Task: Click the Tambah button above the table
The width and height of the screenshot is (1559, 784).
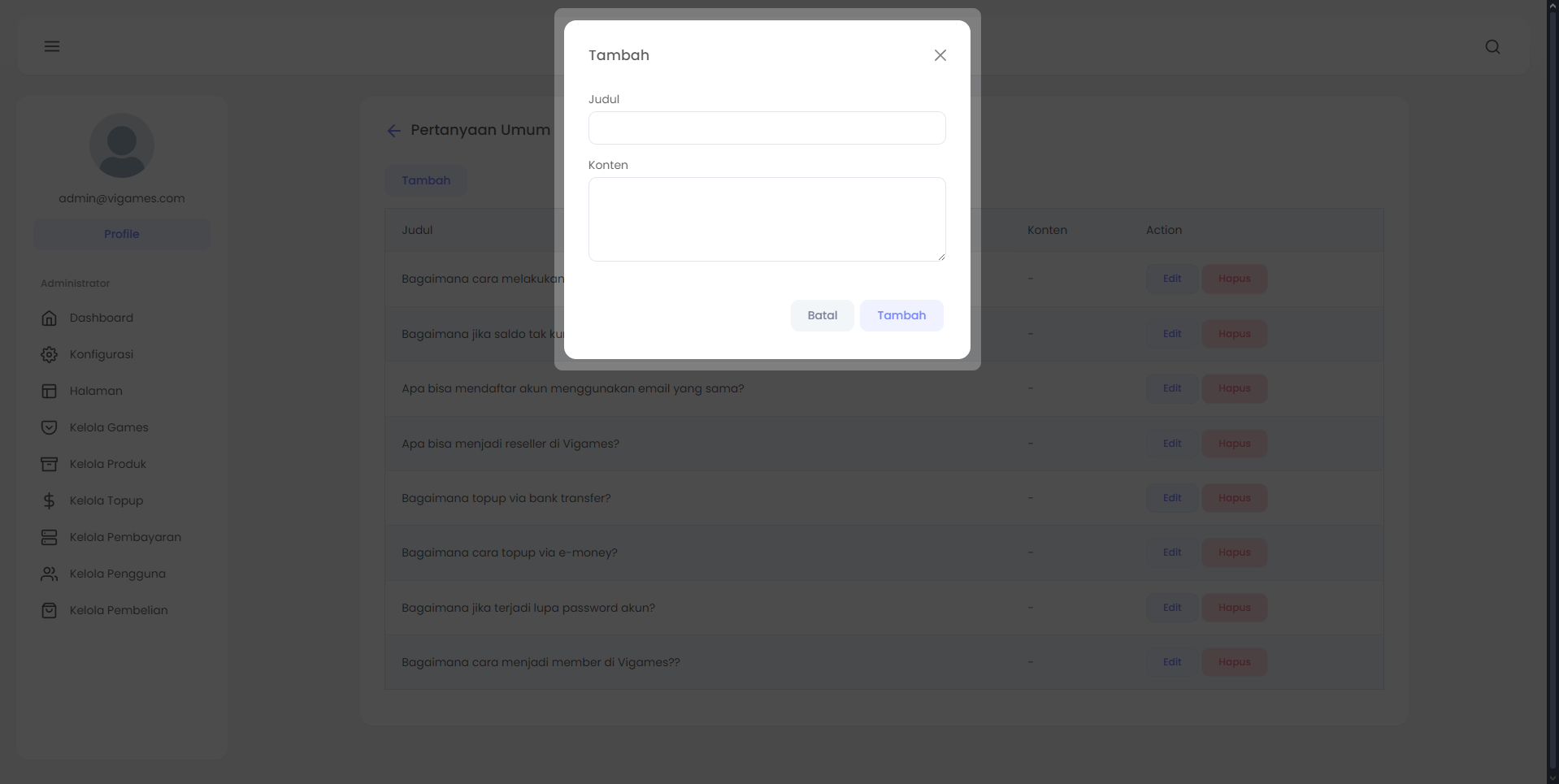Action: (x=426, y=180)
